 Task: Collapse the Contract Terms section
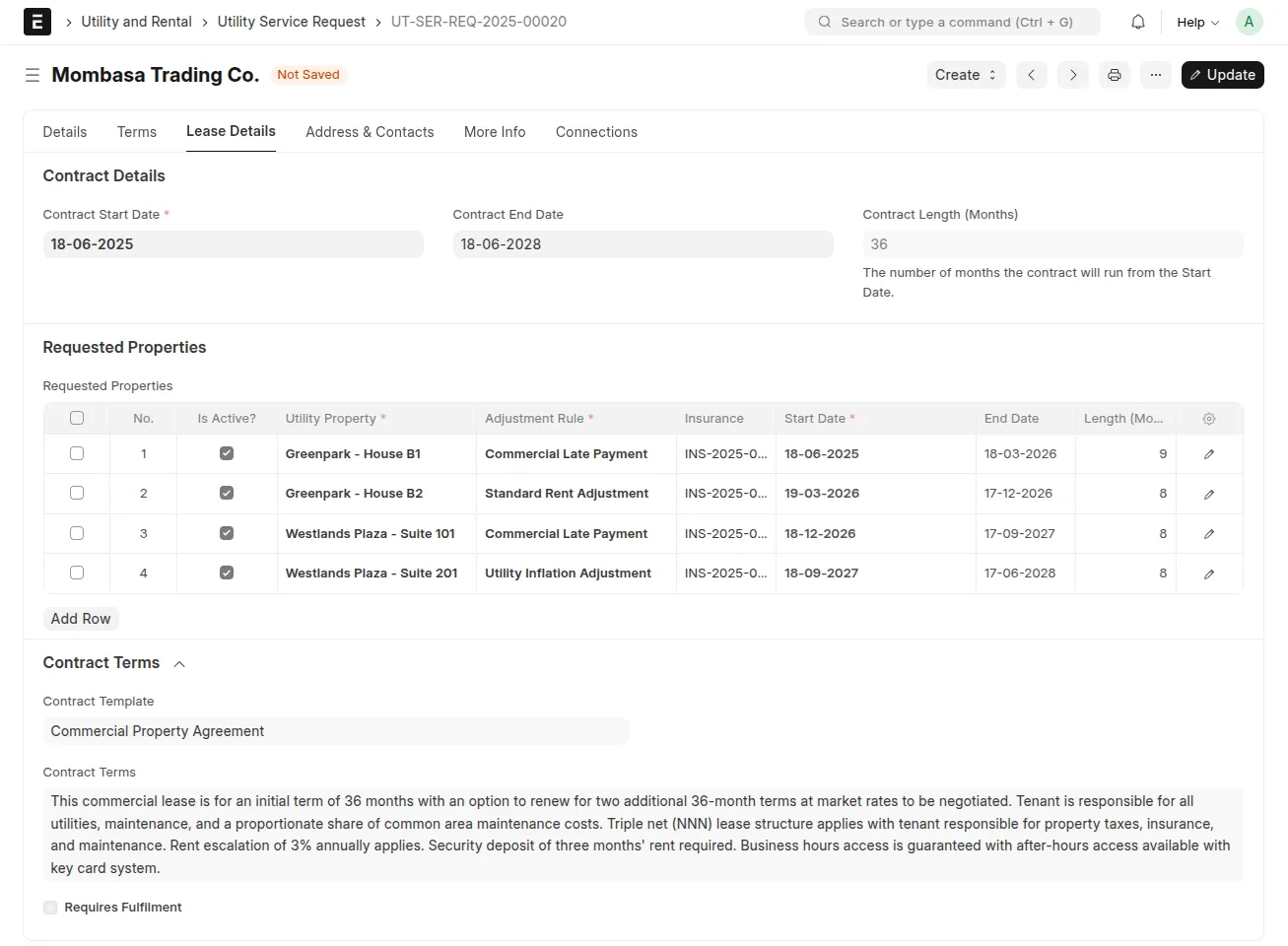pyautogui.click(x=179, y=664)
